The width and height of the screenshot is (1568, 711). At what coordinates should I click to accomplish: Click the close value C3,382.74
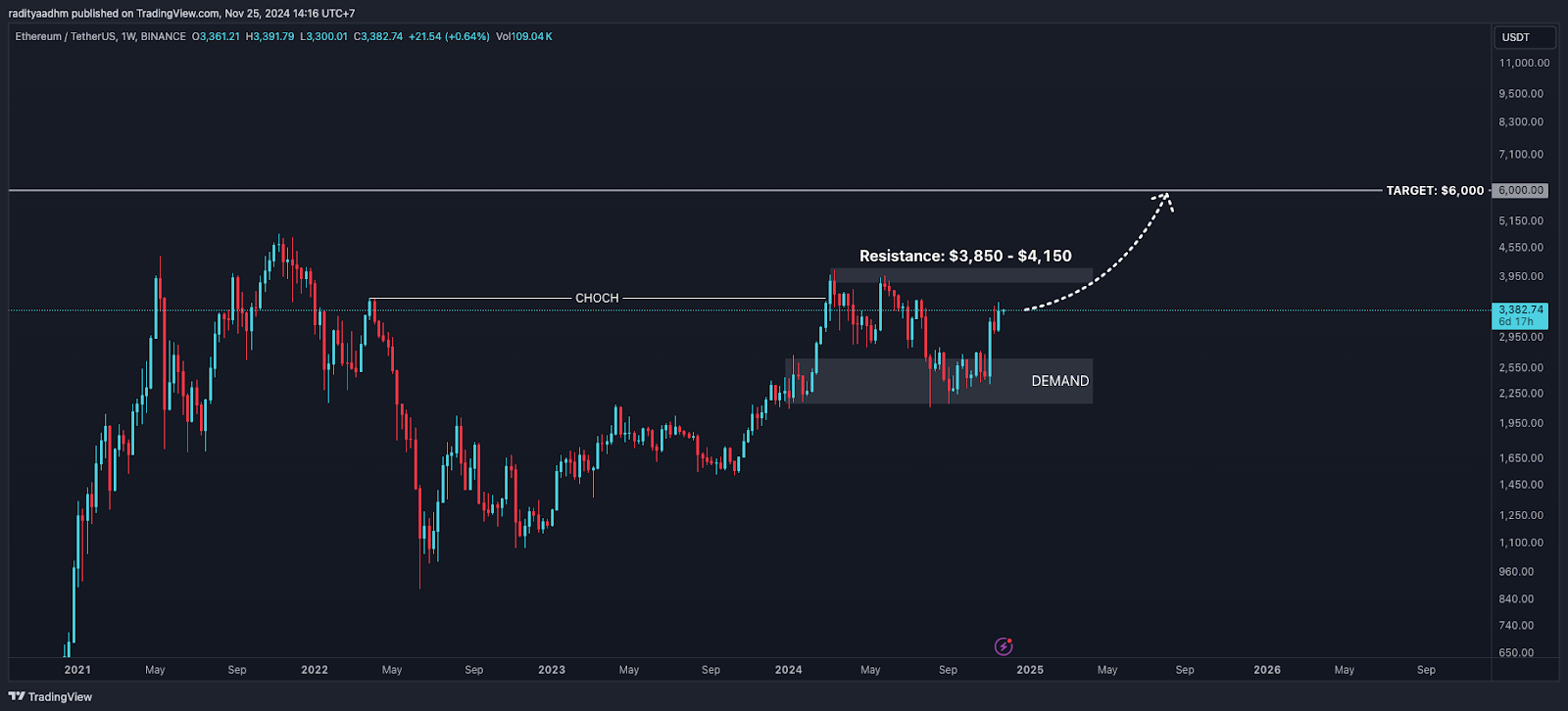click(378, 36)
